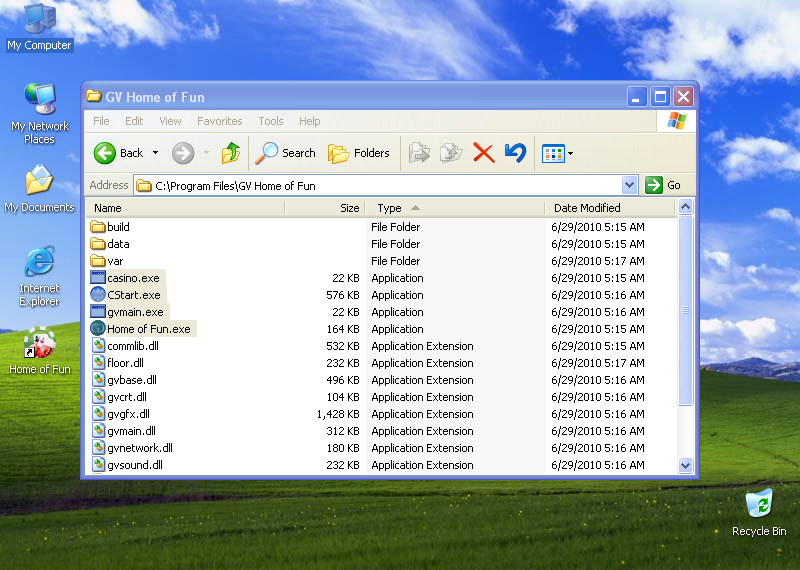Click the Forward arrow button
The image size is (800, 570).
click(x=183, y=153)
